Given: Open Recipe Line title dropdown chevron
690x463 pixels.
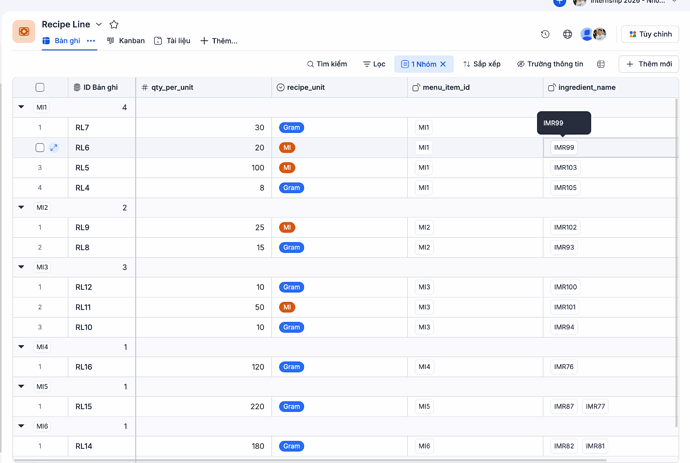Looking at the screenshot, I should coord(99,25).
